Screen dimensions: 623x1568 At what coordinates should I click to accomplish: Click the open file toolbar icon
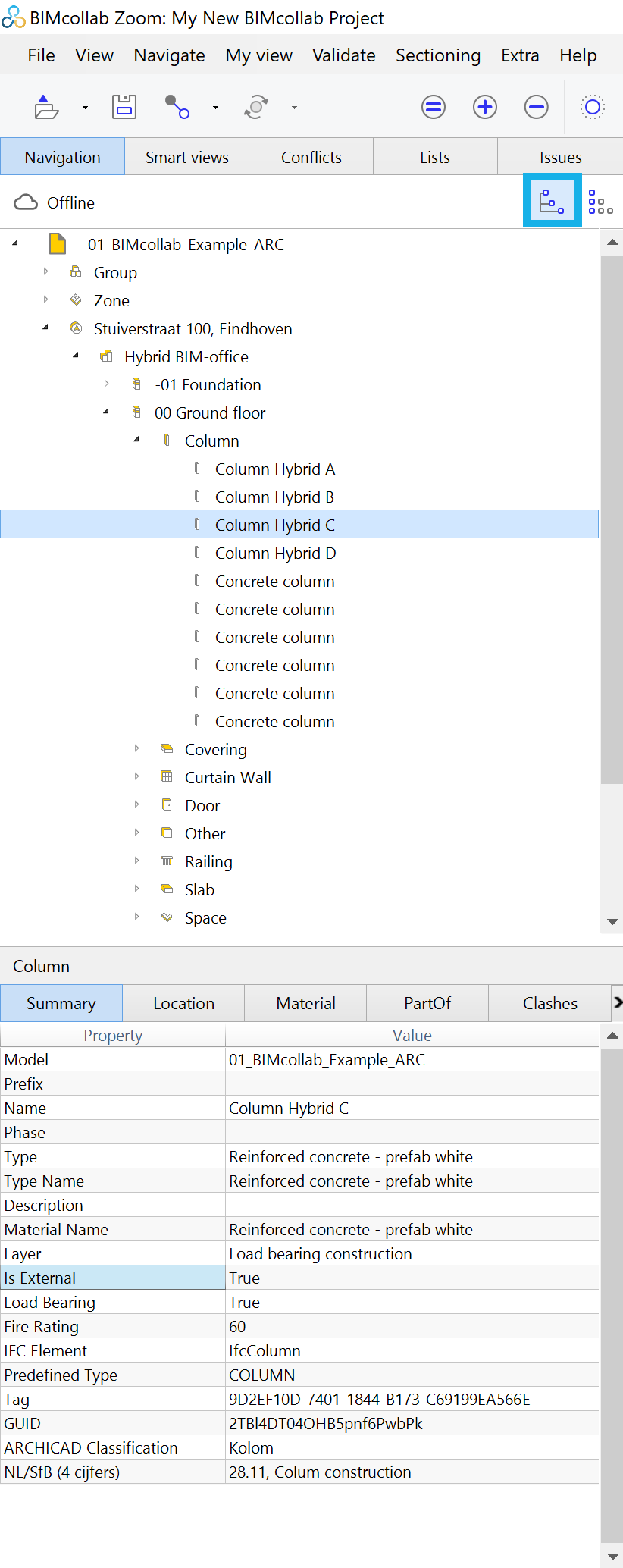click(x=47, y=107)
